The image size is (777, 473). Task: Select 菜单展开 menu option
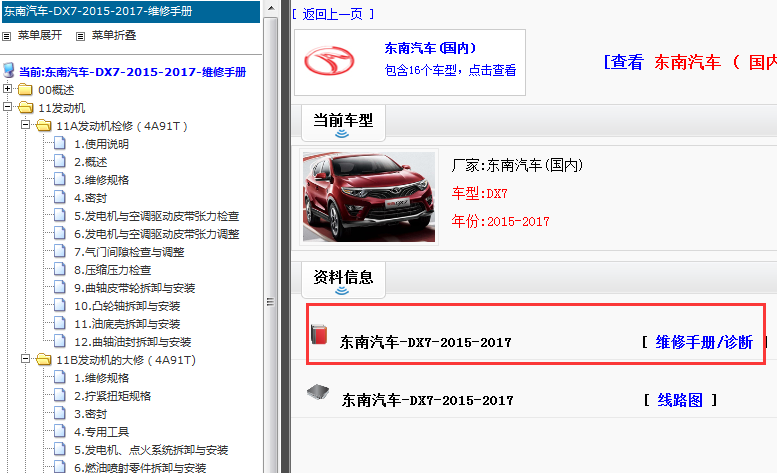click(40, 35)
